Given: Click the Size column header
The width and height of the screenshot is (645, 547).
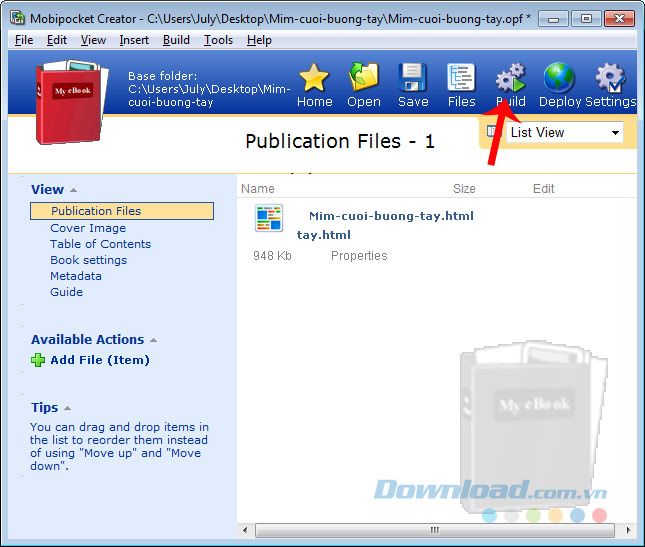Looking at the screenshot, I should 464,189.
